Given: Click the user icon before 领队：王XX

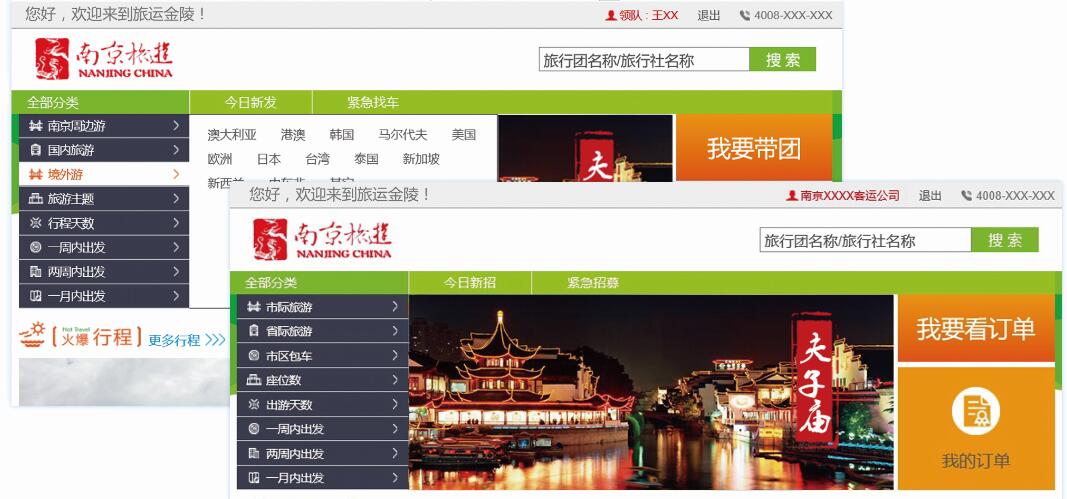Looking at the screenshot, I should (611, 15).
